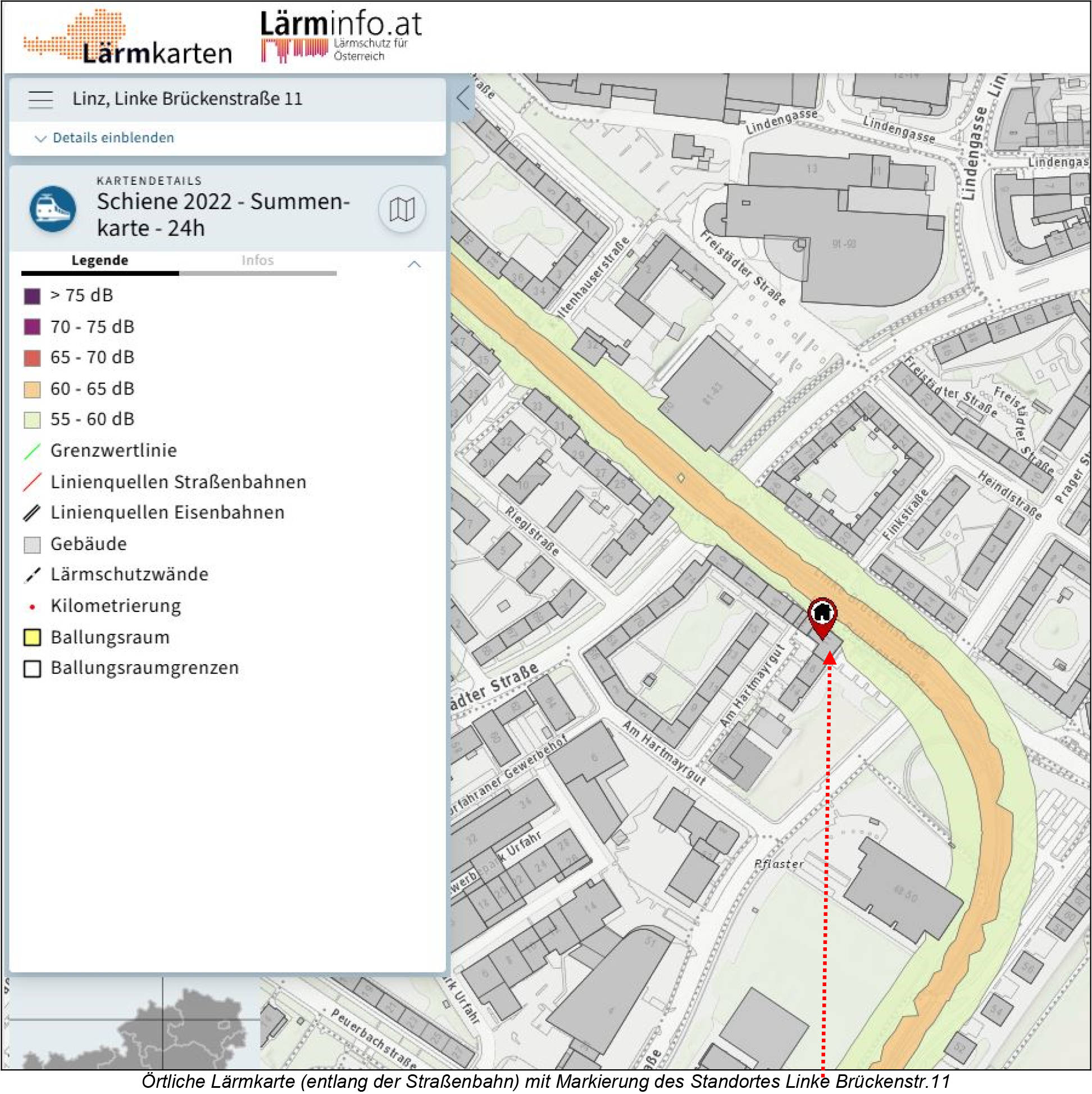1092x1094 pixels.
Task: Click the '65 - 70 dB' color swatch
Action: click(32, 358)
